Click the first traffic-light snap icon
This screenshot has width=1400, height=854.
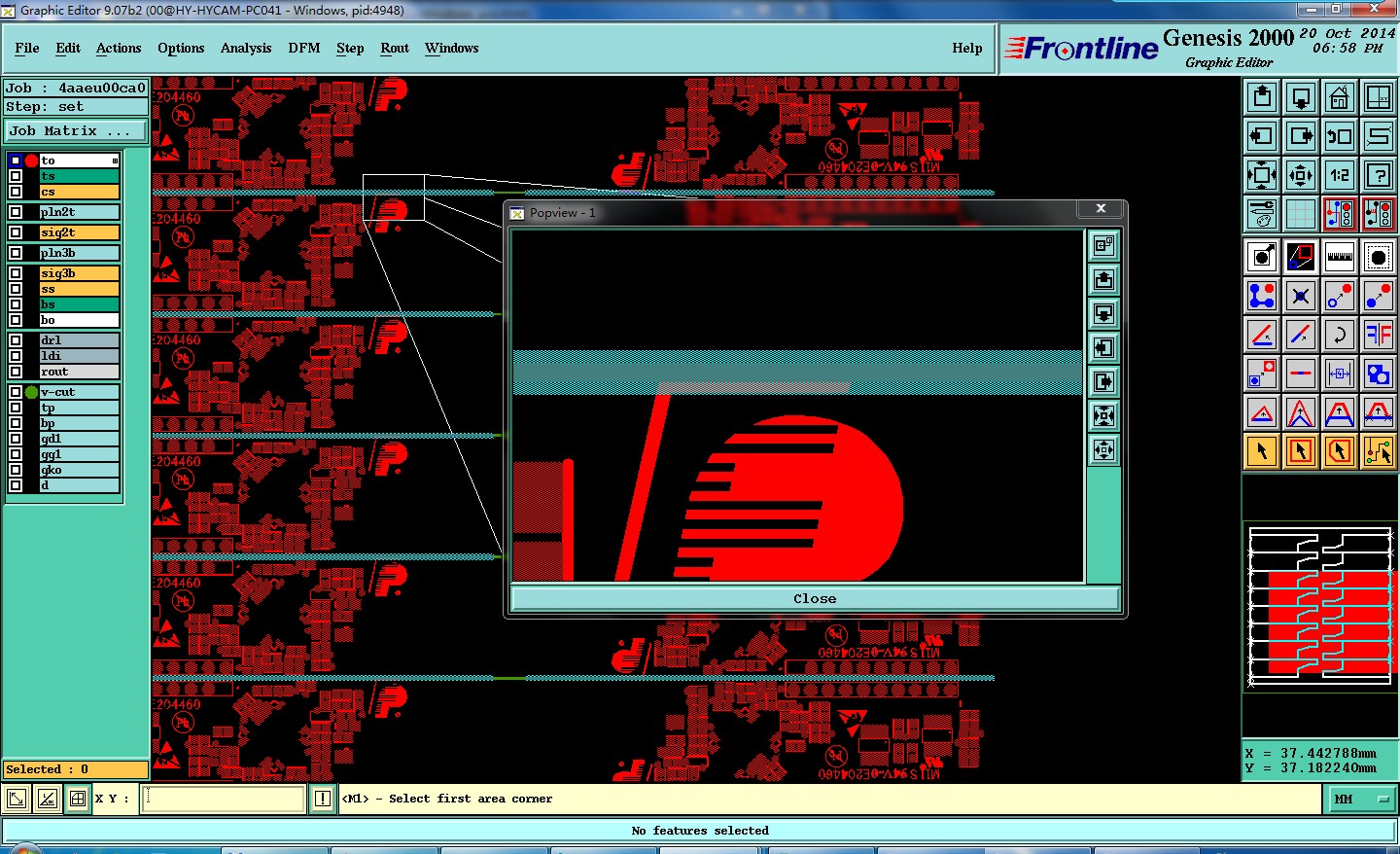[1340, 214]
